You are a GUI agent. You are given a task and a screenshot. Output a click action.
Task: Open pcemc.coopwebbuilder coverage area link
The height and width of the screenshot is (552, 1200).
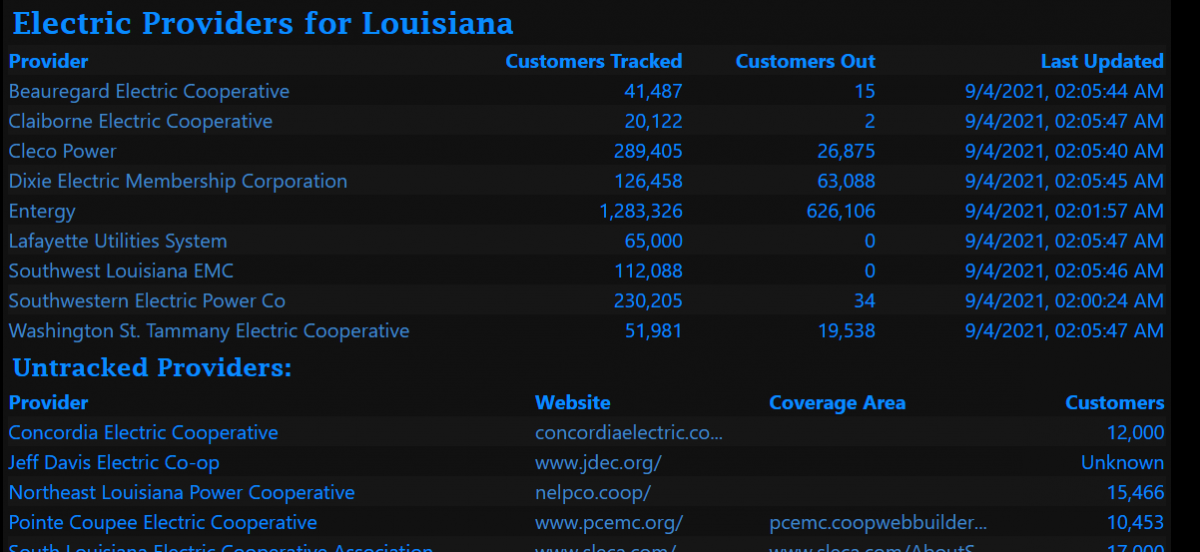click(878, 523)
